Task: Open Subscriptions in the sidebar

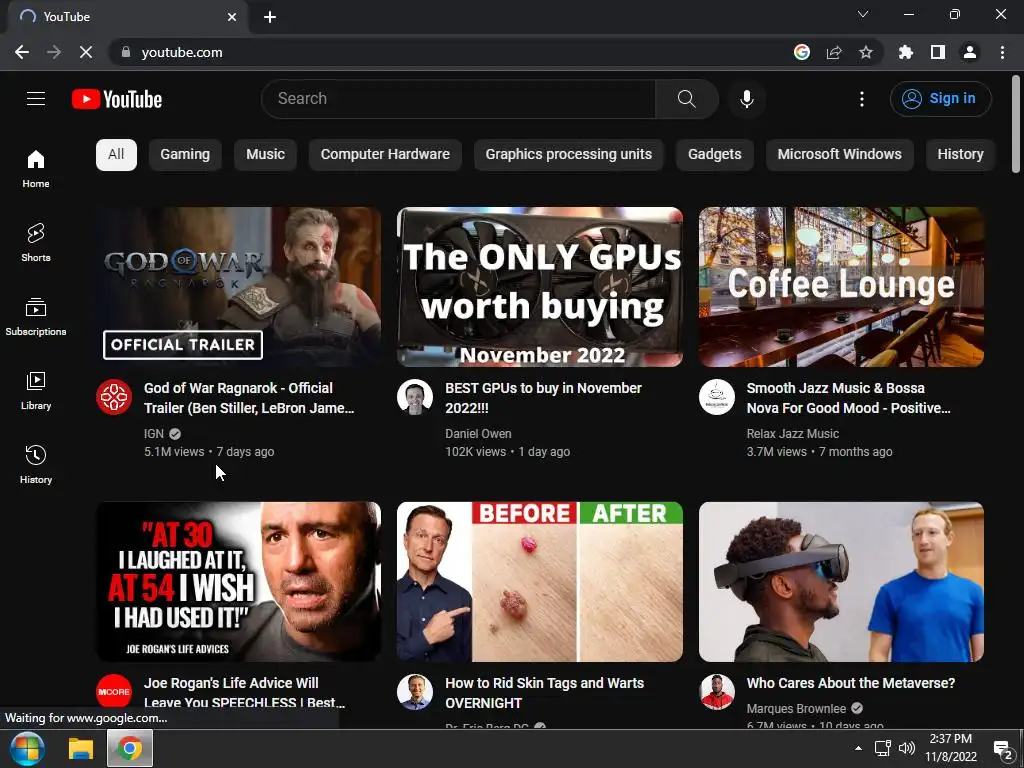Action: tap(36, 316)
